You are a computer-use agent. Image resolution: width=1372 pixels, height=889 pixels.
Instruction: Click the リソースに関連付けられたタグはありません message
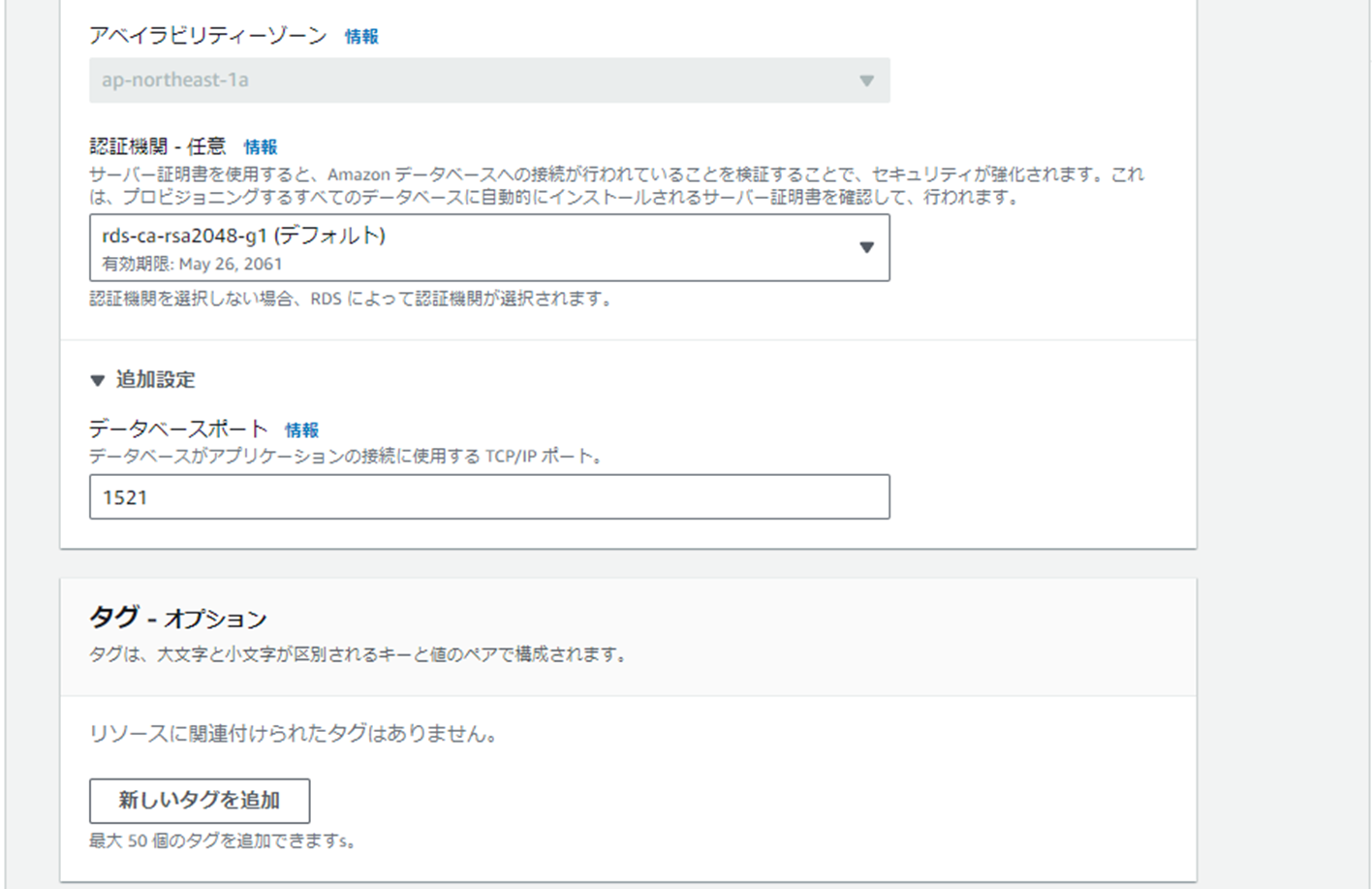294,734
